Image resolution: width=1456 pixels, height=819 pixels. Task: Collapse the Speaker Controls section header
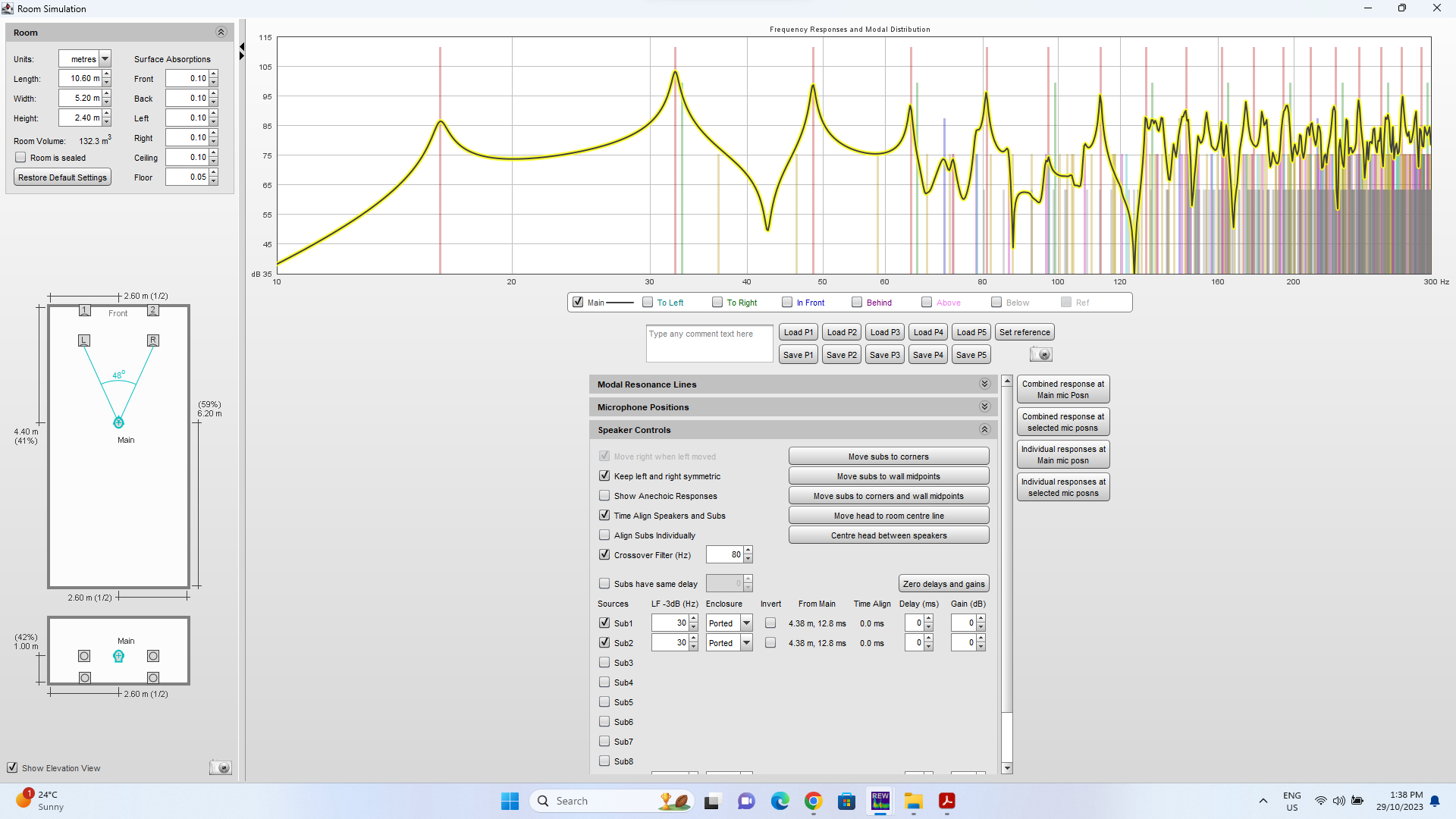[x=984, y=430]
